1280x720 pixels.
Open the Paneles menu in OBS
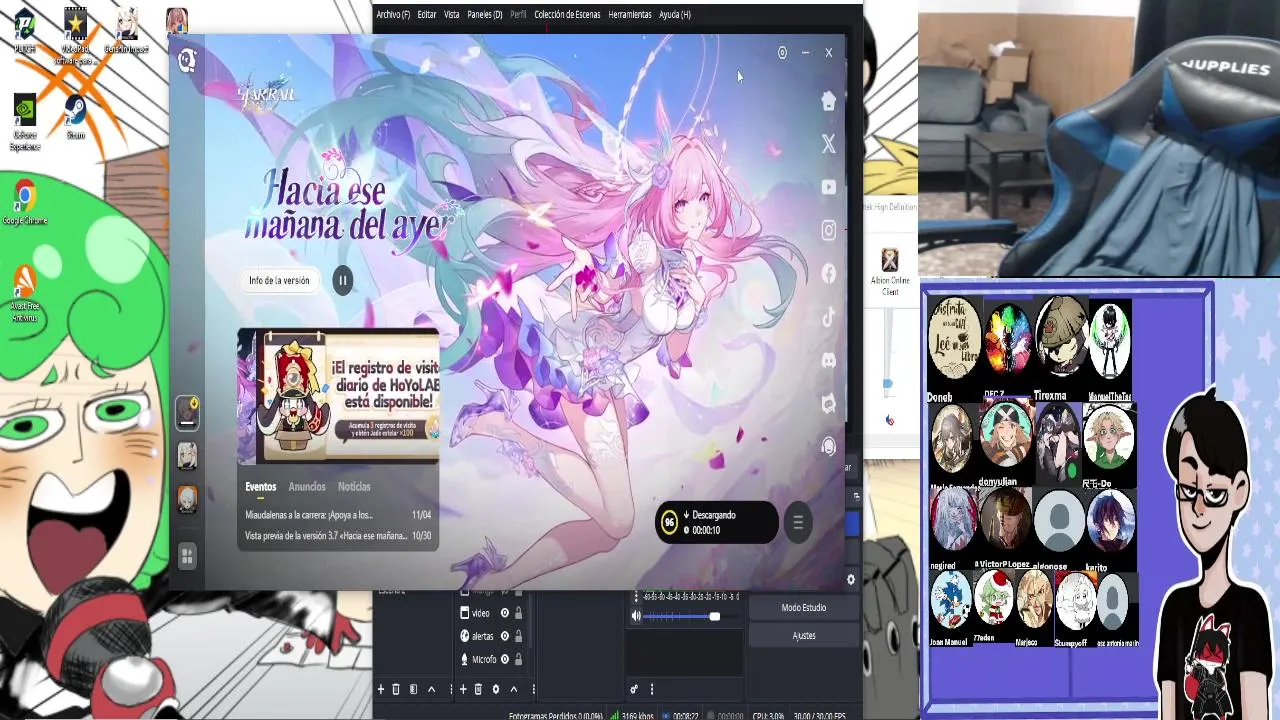coord(485,14)
